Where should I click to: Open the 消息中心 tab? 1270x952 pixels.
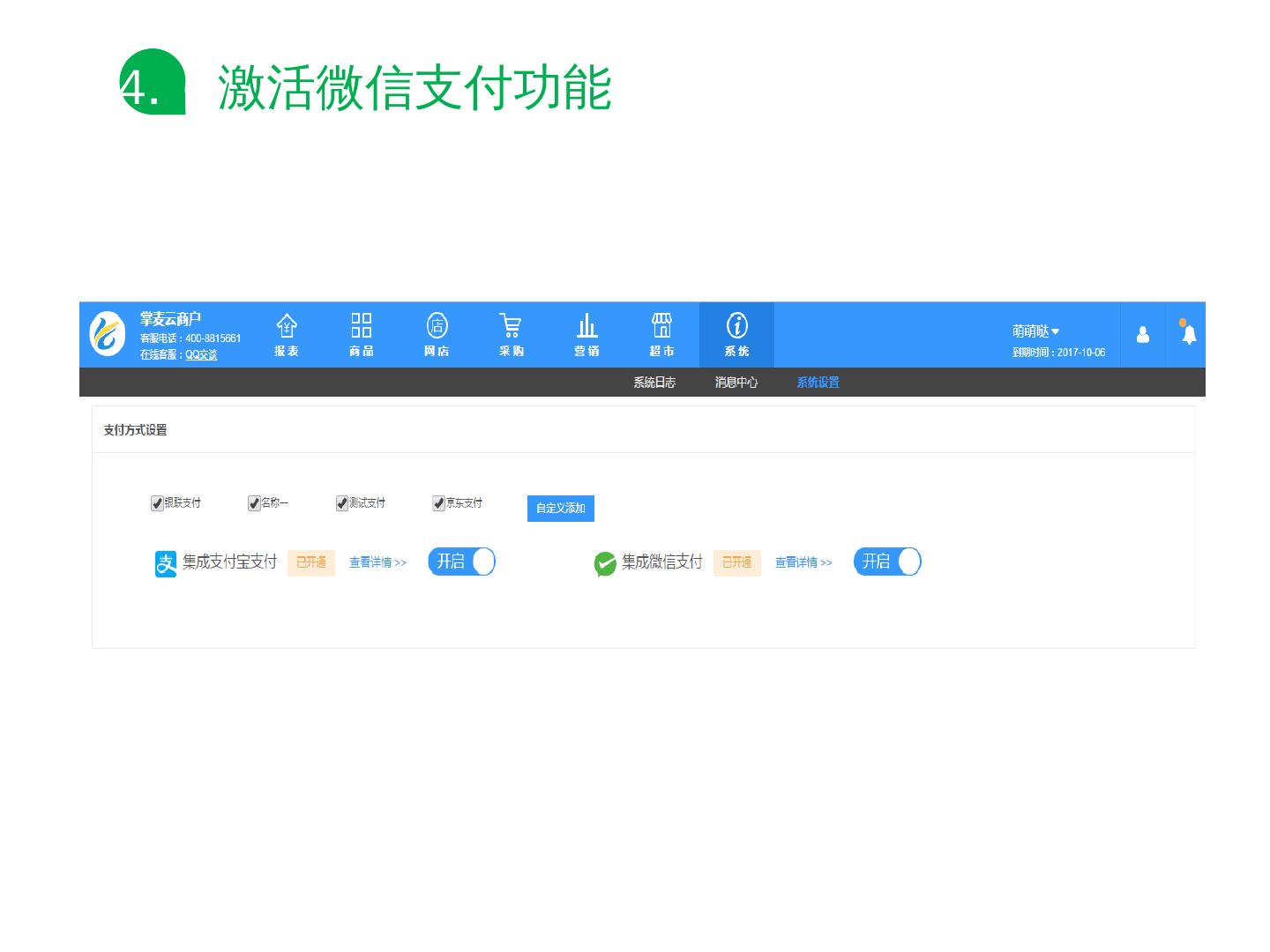pyautogui.click(x=736, y=383)
